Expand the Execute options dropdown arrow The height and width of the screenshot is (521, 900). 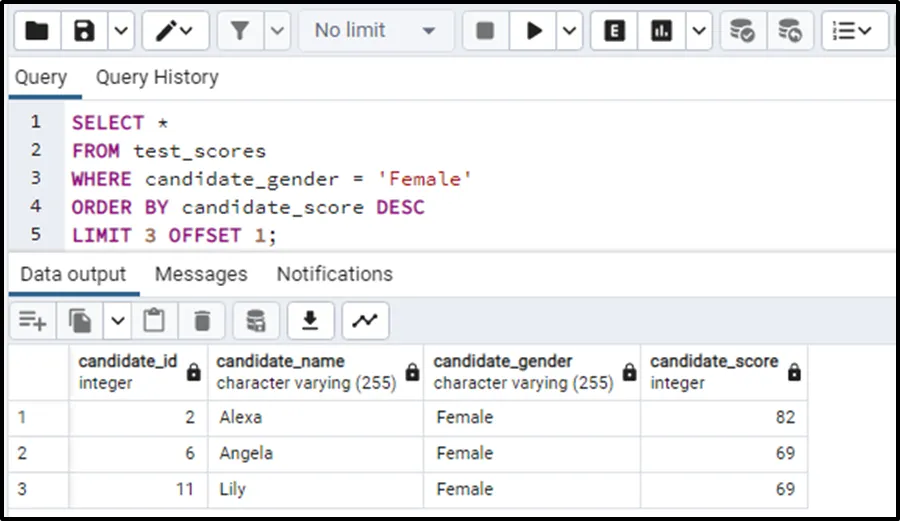[570, 31]
